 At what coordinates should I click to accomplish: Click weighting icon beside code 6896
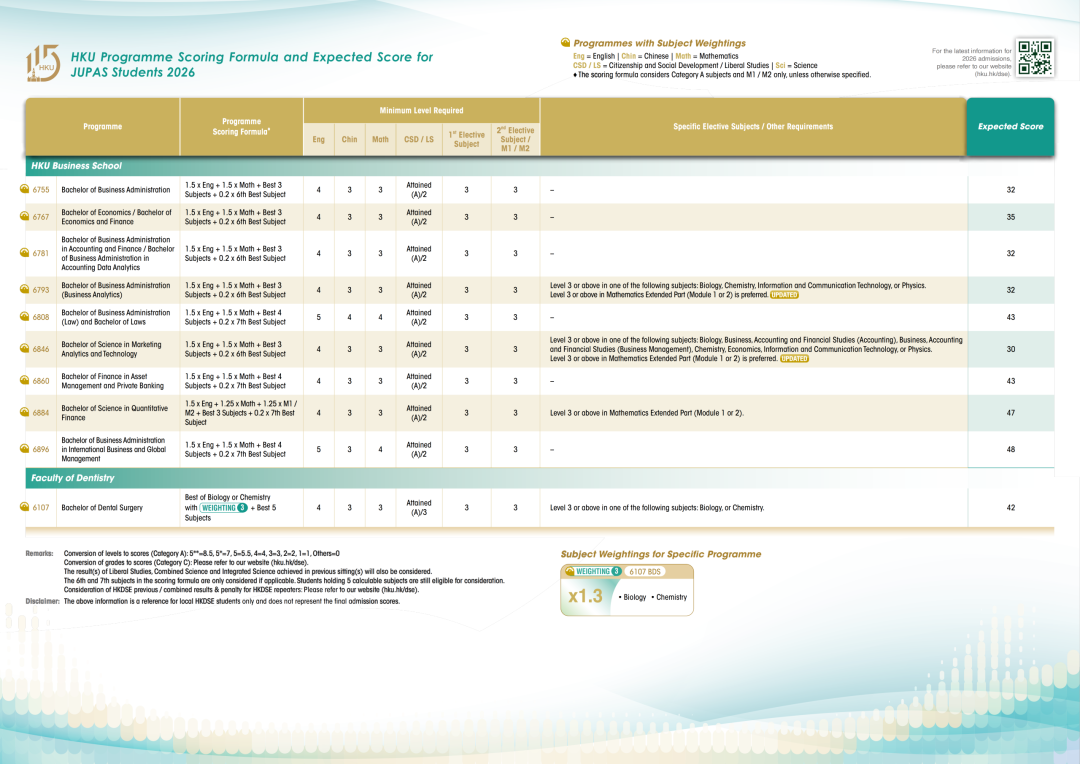coord(25,448)
